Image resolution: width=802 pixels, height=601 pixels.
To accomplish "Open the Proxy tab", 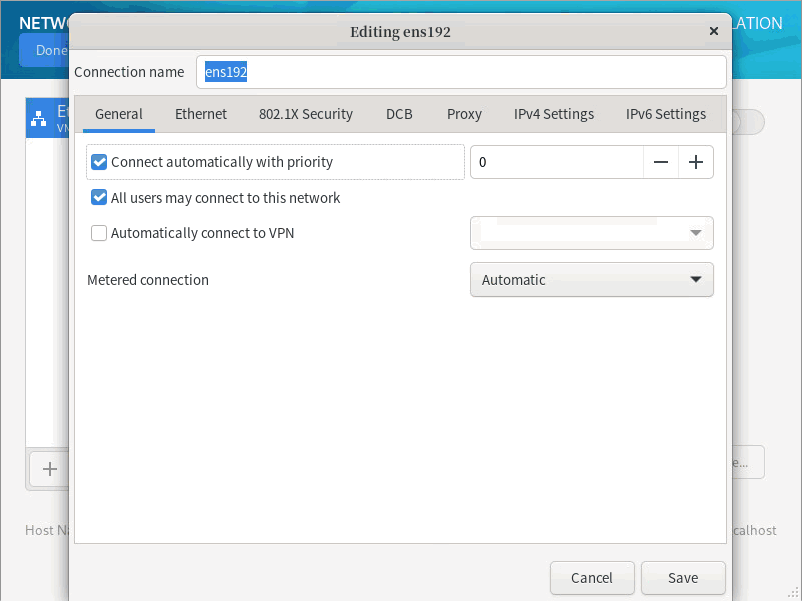I will coord(464,114).
